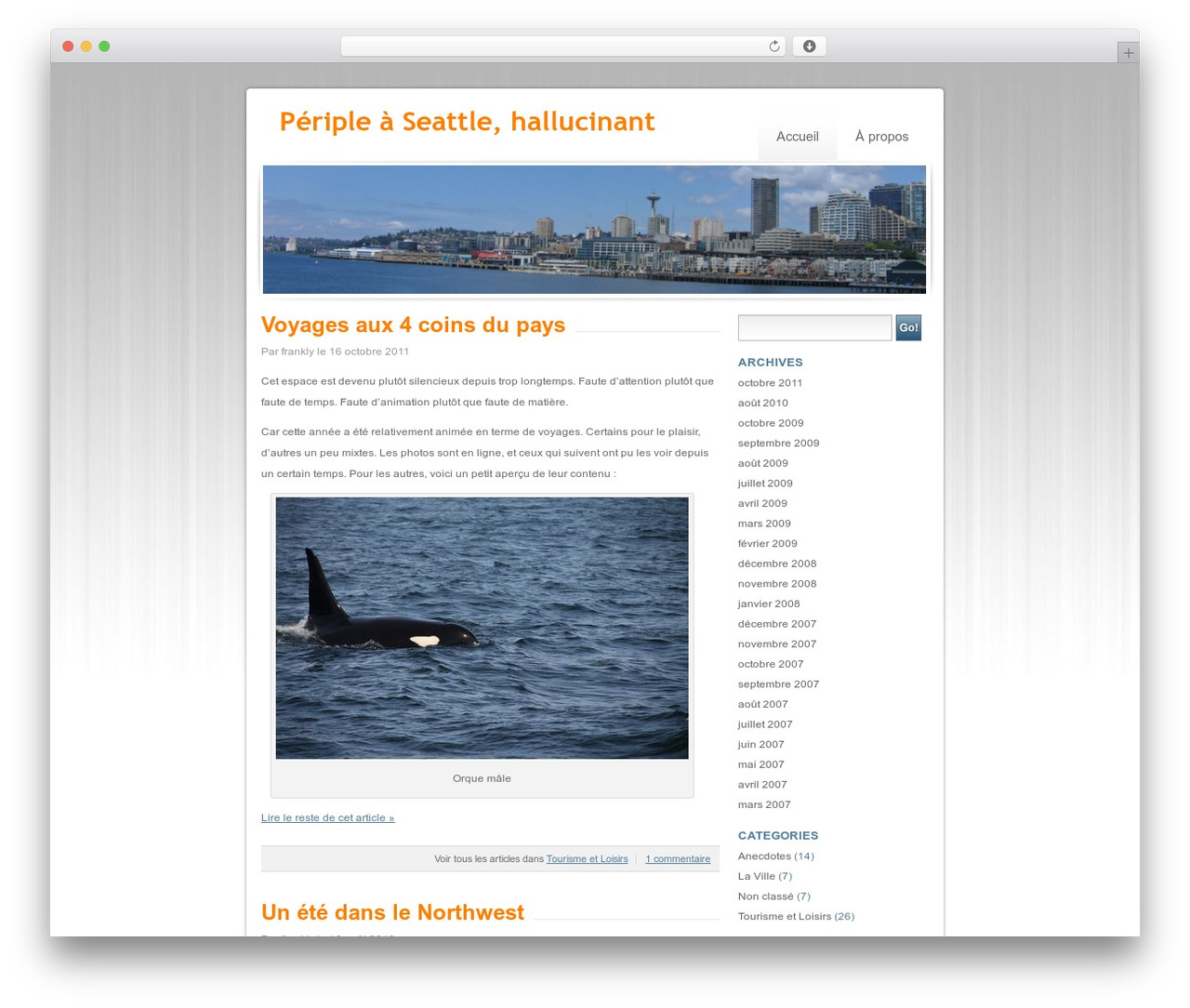Open archive avril 2009
Screen dimensions: 1190x1008
(762, 503)
